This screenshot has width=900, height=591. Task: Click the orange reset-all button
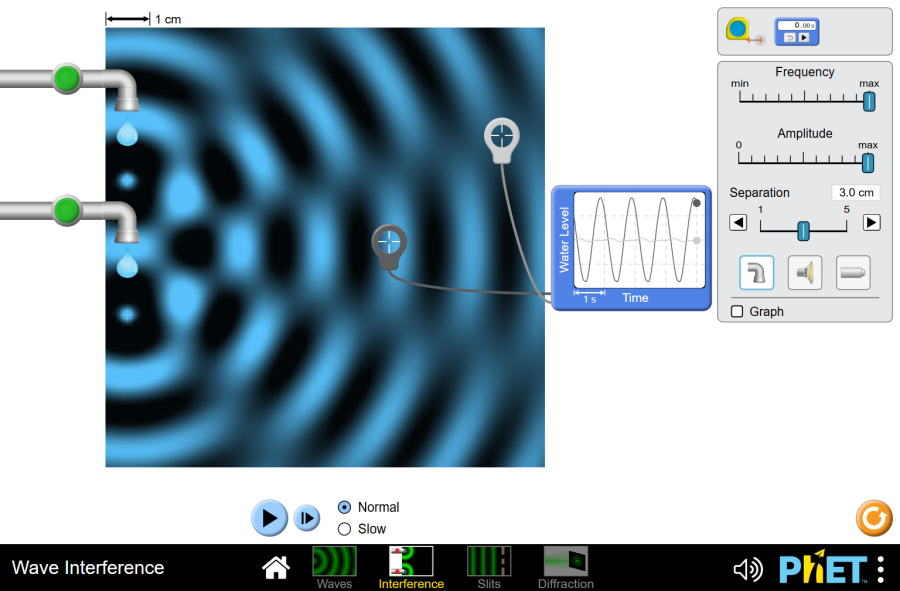[x=873, y=518]
